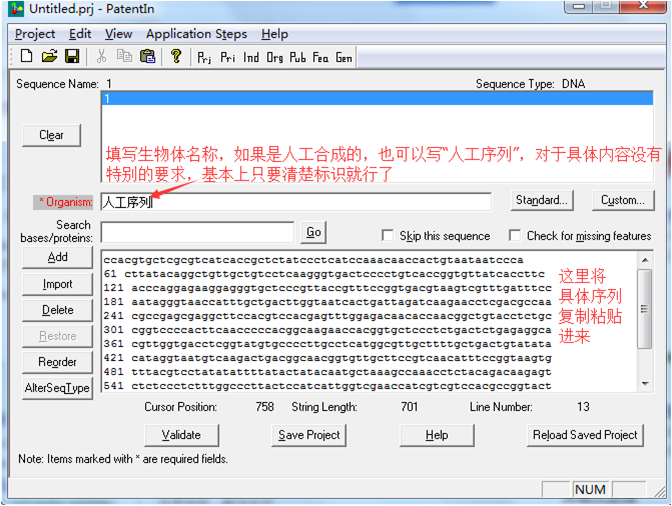Click the New project toolbar icon

pos(26,56)
